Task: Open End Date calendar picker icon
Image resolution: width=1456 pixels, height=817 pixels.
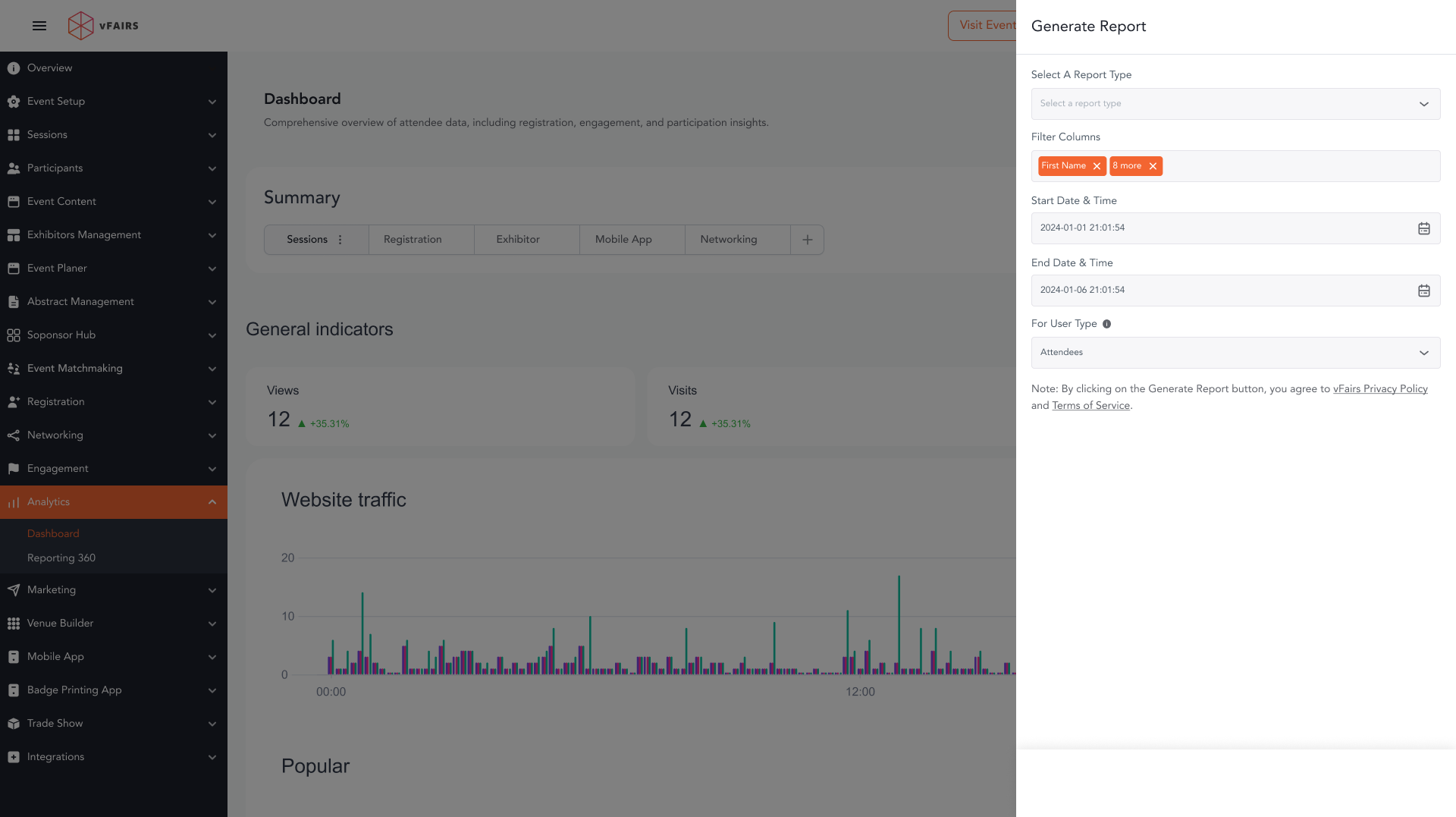Action: 1423,291
